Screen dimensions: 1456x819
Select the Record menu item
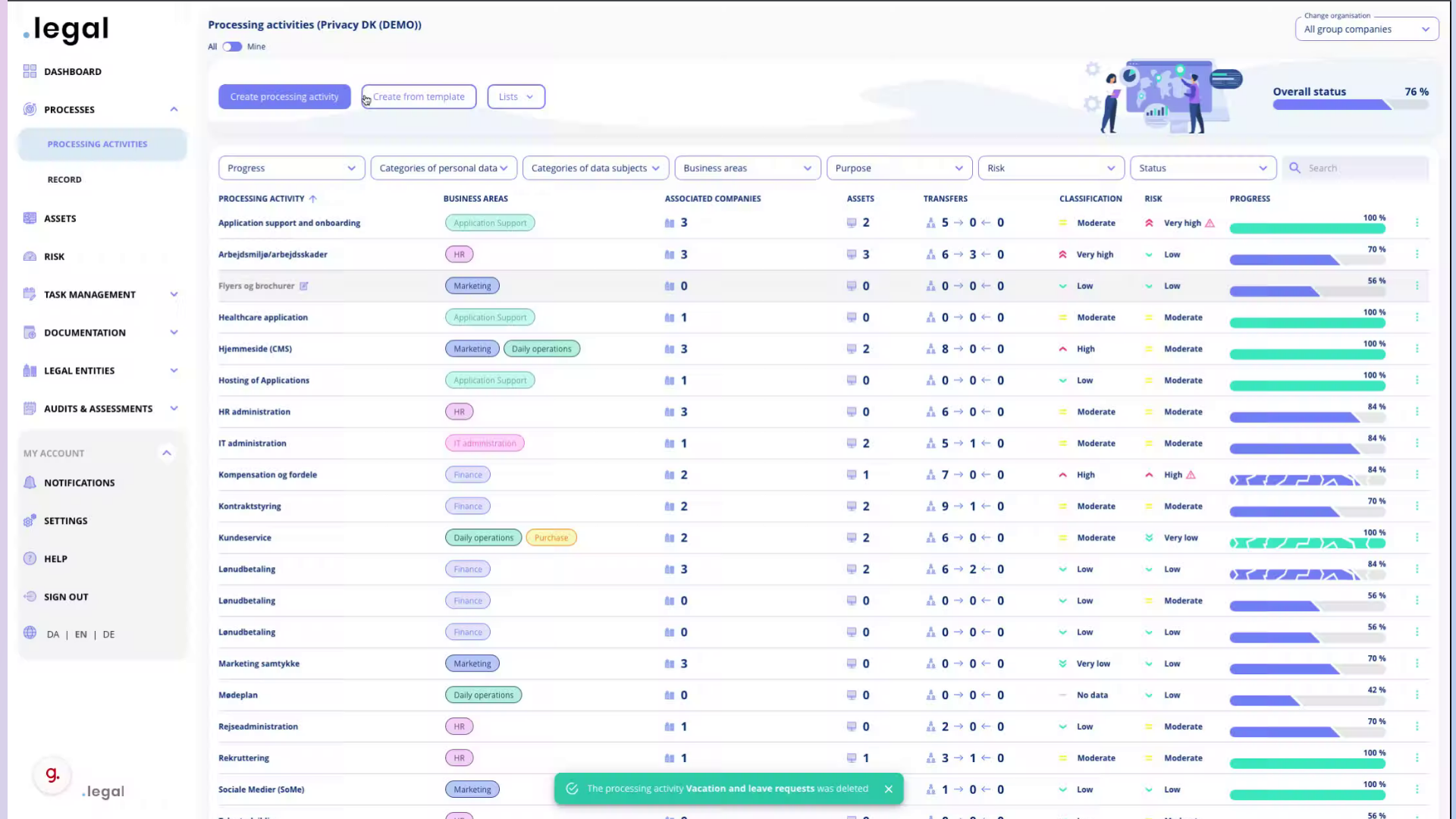coord(64,180)
